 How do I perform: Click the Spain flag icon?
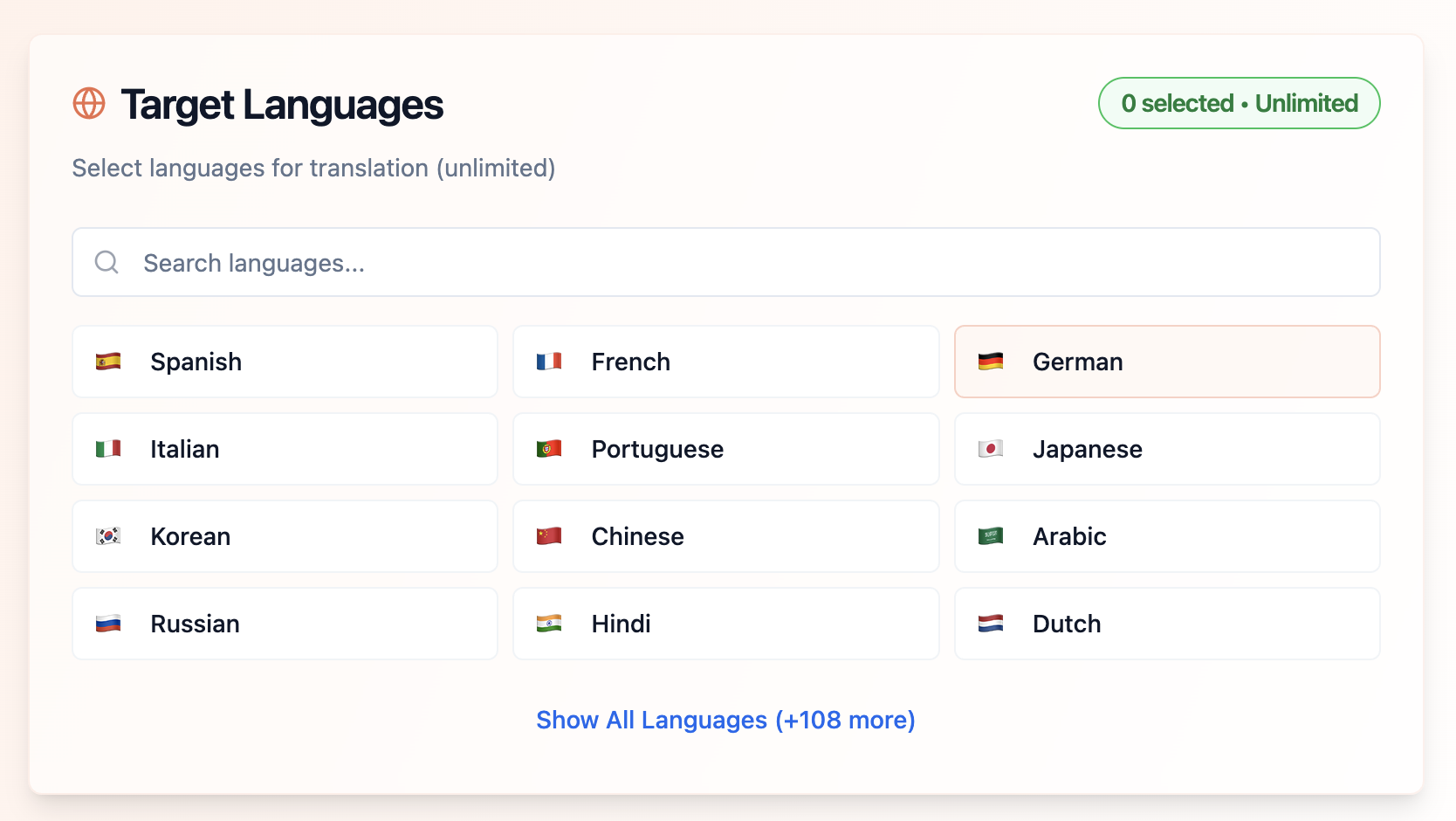pyautogui.click(x=108, y=362)
